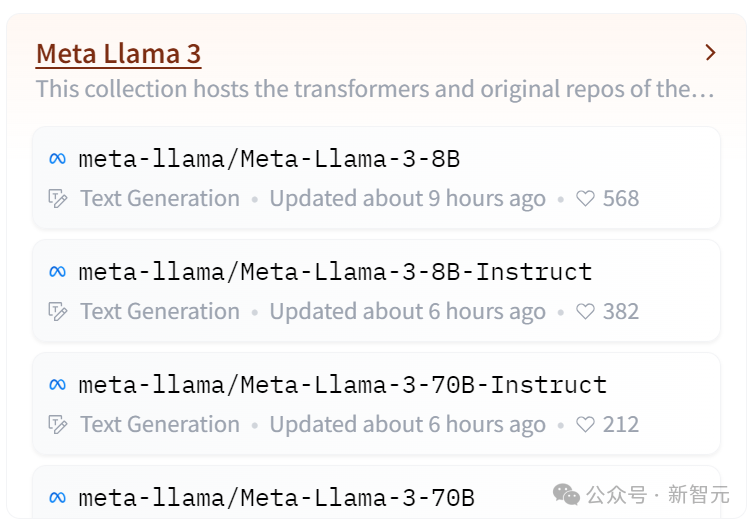Click Text Generation icon in Meta-Llama-3-8B-Instruct card

coord(58,312)
